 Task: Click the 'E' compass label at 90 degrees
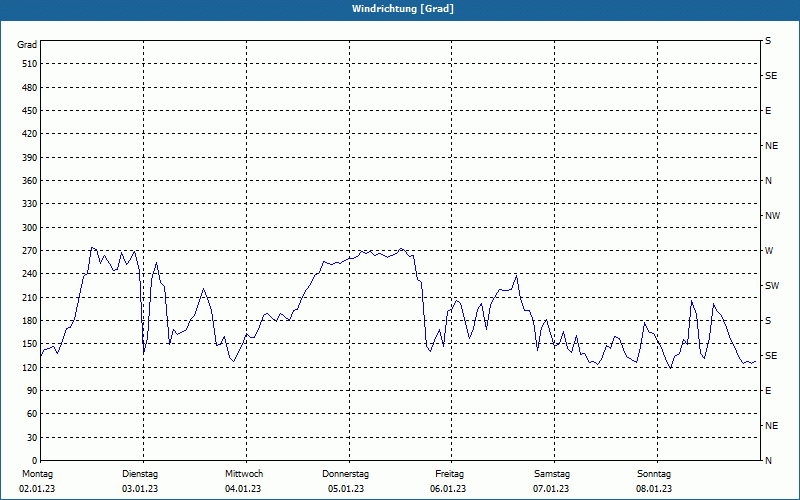(x=768, y=391)
